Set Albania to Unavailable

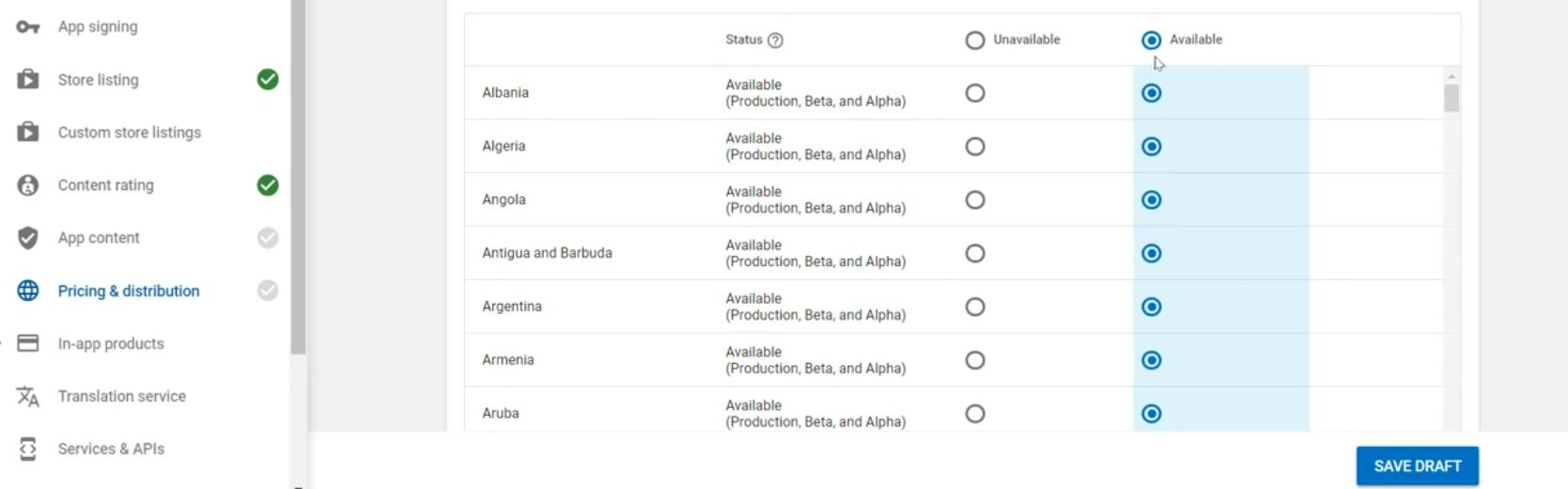975,93
